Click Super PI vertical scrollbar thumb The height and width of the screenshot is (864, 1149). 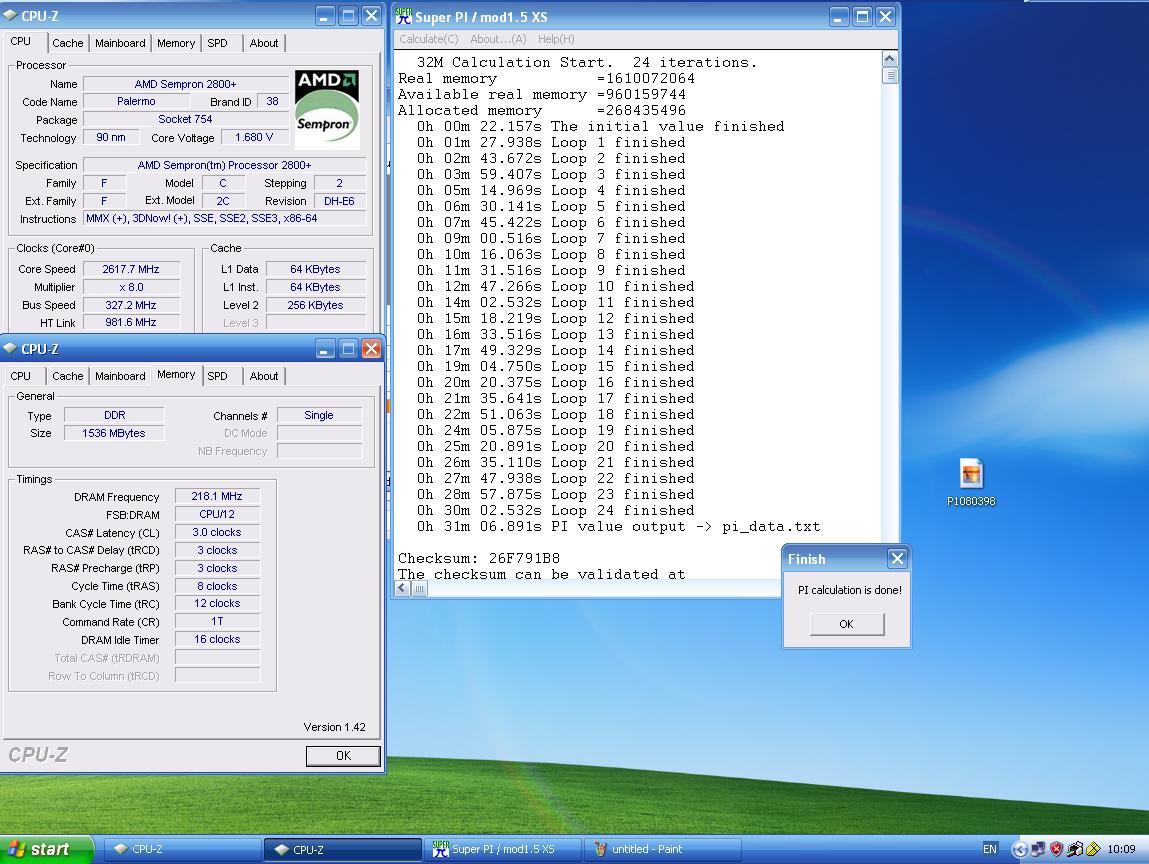point(890,75)
